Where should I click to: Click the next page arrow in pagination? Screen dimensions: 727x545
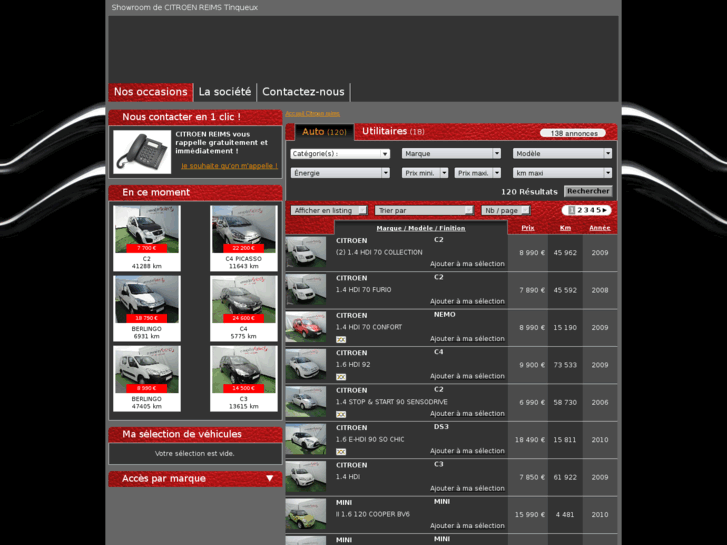tap(605, 210)
